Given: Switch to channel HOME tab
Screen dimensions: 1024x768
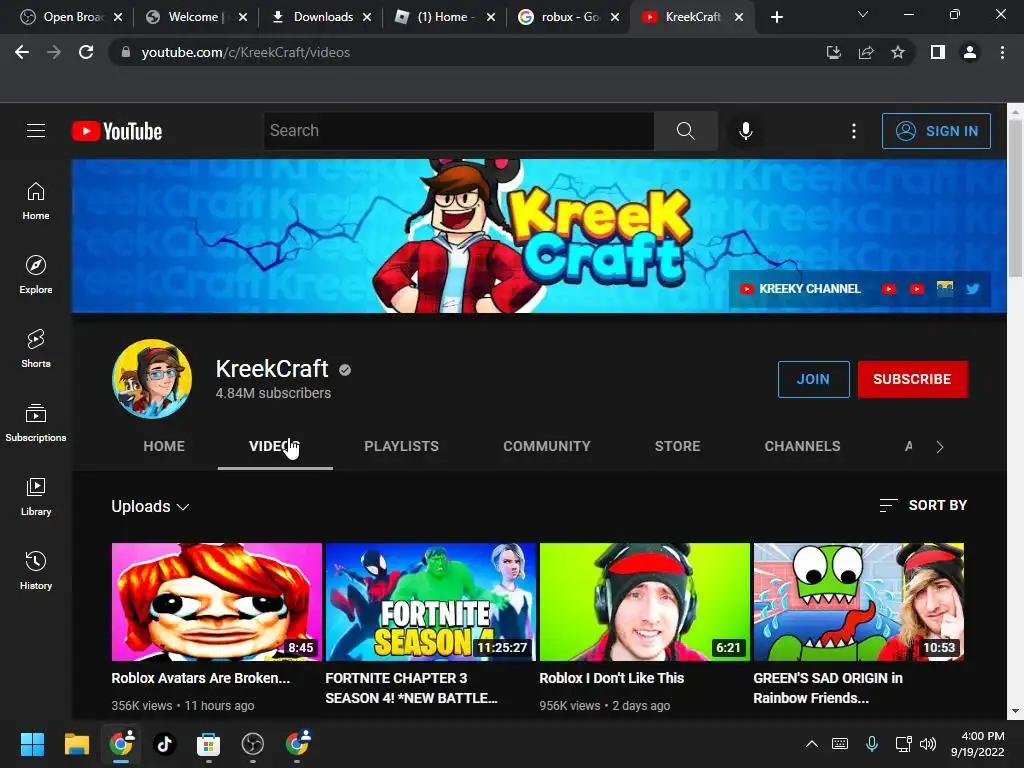Looking at the screenshot, I should 164,447.
